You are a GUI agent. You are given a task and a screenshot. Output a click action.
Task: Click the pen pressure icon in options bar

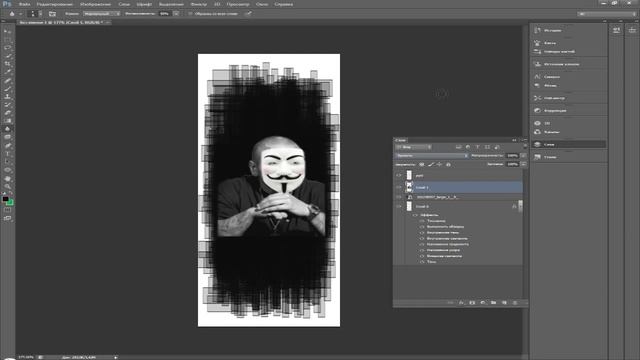(x=248, y=13)
